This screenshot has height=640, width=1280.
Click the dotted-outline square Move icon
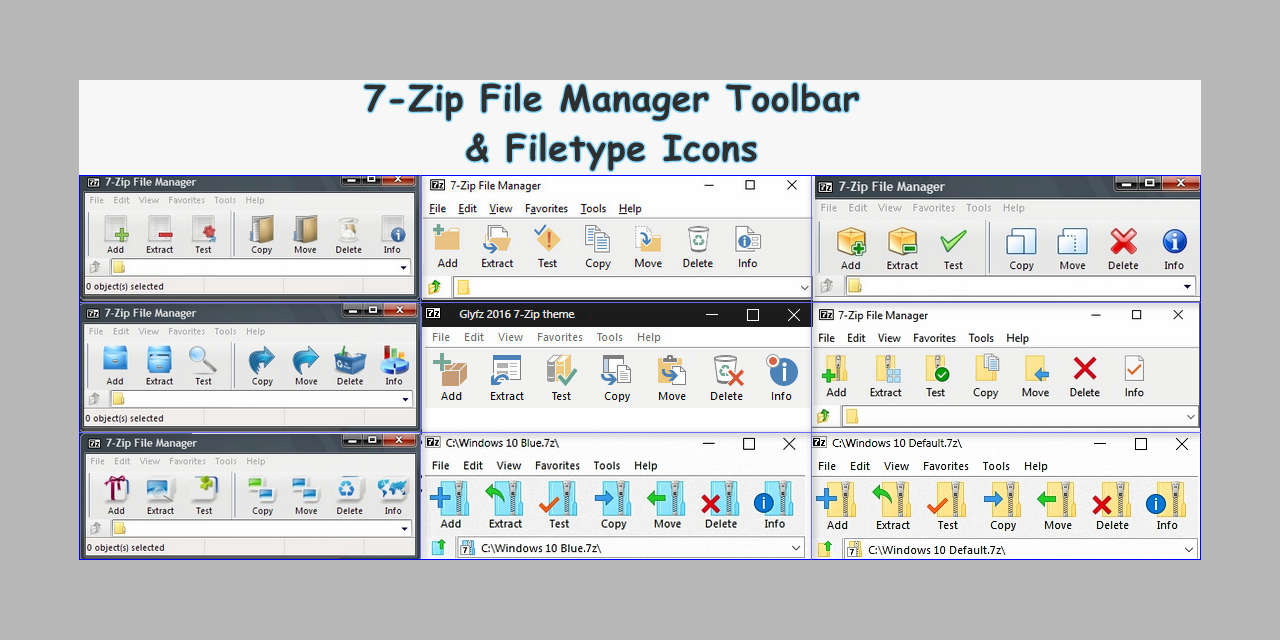(1072, 242)
